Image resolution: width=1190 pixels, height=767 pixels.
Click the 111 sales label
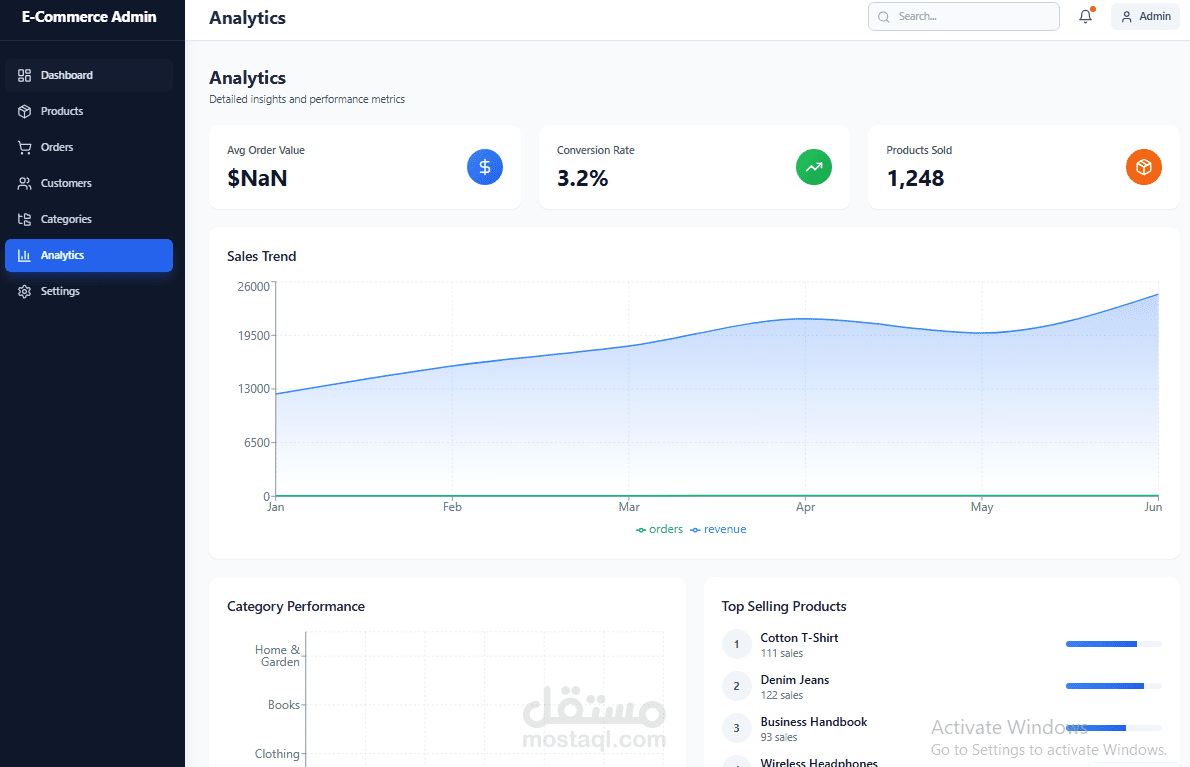click(x=782, y=653)
